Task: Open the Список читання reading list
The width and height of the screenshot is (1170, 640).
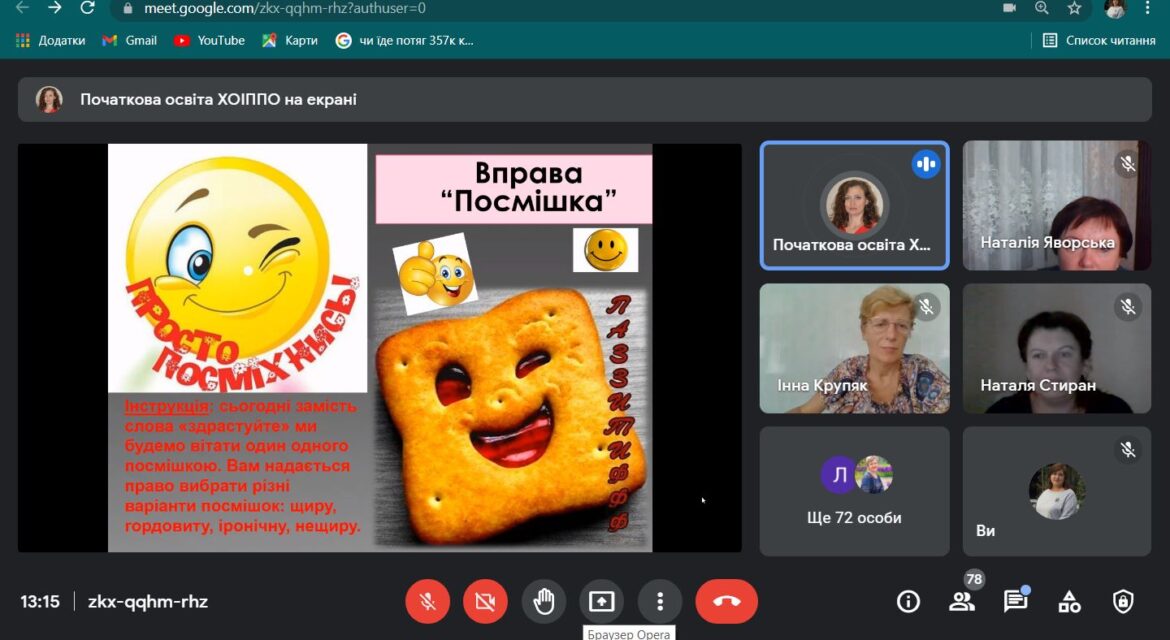Action: [x=1099, y=40]
